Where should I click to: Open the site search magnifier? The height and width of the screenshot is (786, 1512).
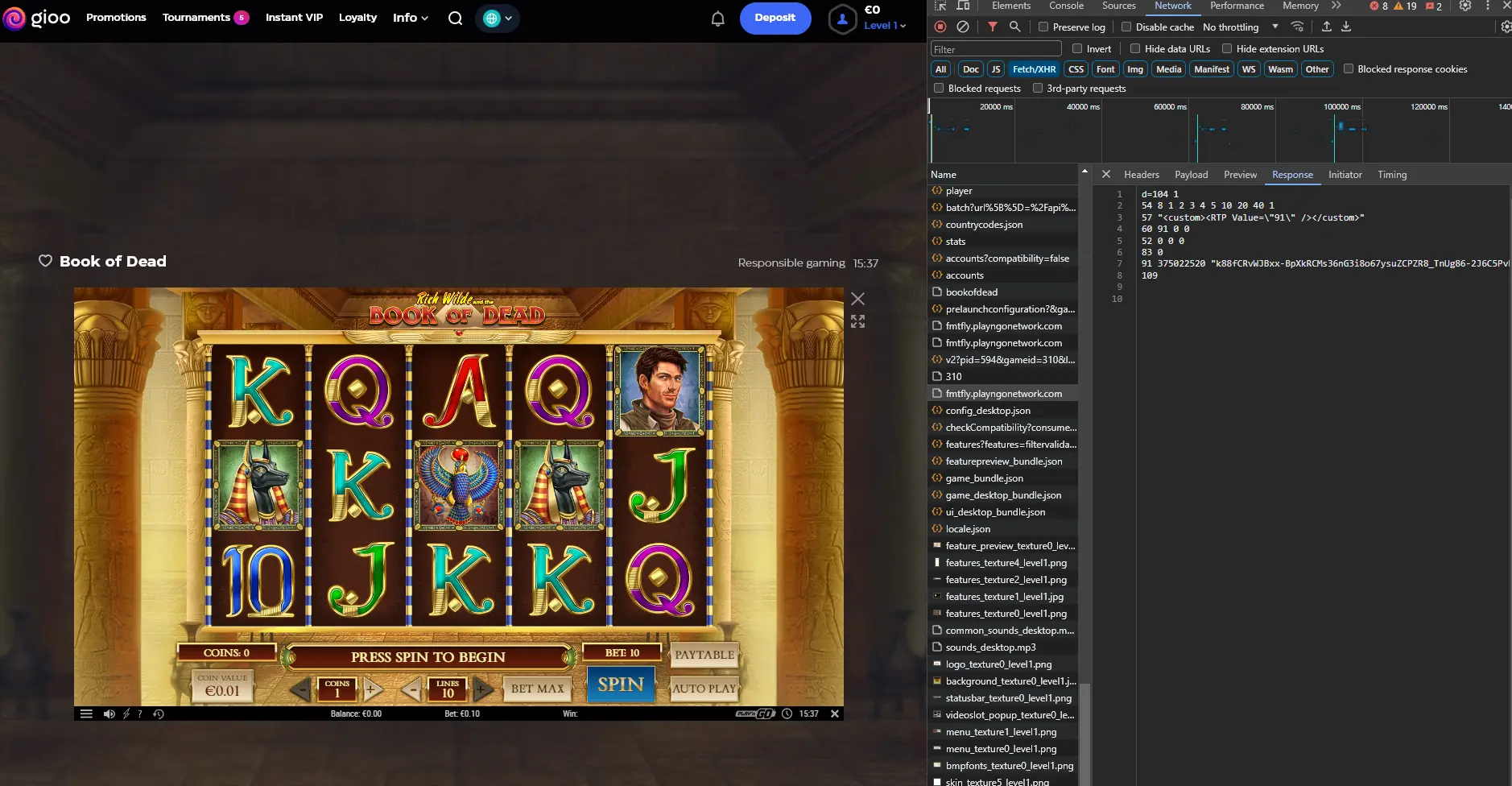tap(455, 19)
